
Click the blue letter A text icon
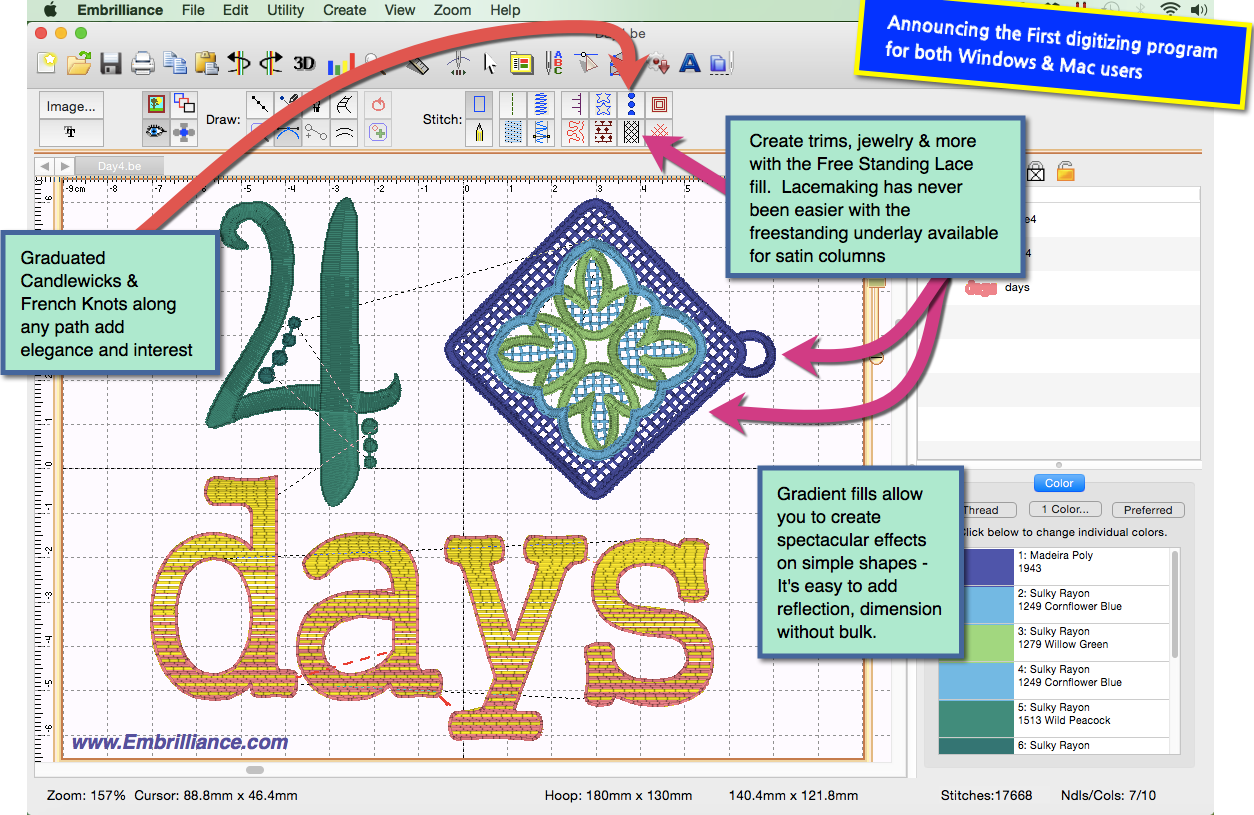(688, 63)
